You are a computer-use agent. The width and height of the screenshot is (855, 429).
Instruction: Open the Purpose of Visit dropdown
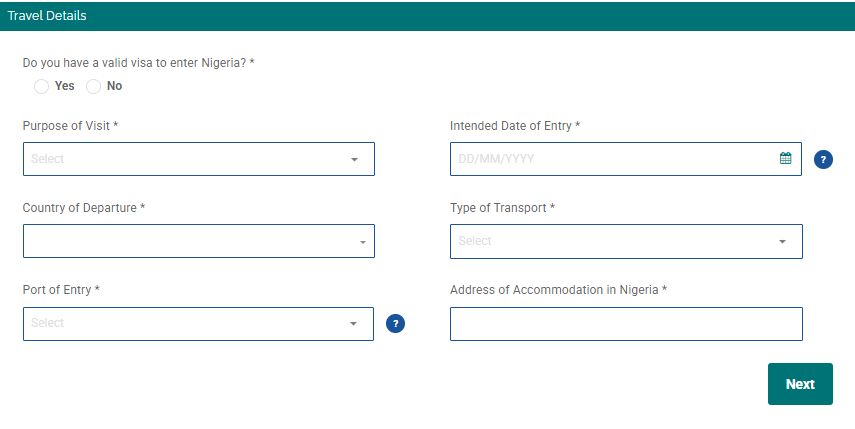click(x=199, y=159)
